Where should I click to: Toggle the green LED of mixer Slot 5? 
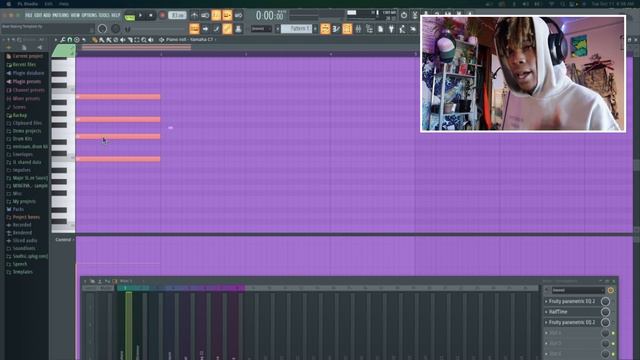pos(613,344)
